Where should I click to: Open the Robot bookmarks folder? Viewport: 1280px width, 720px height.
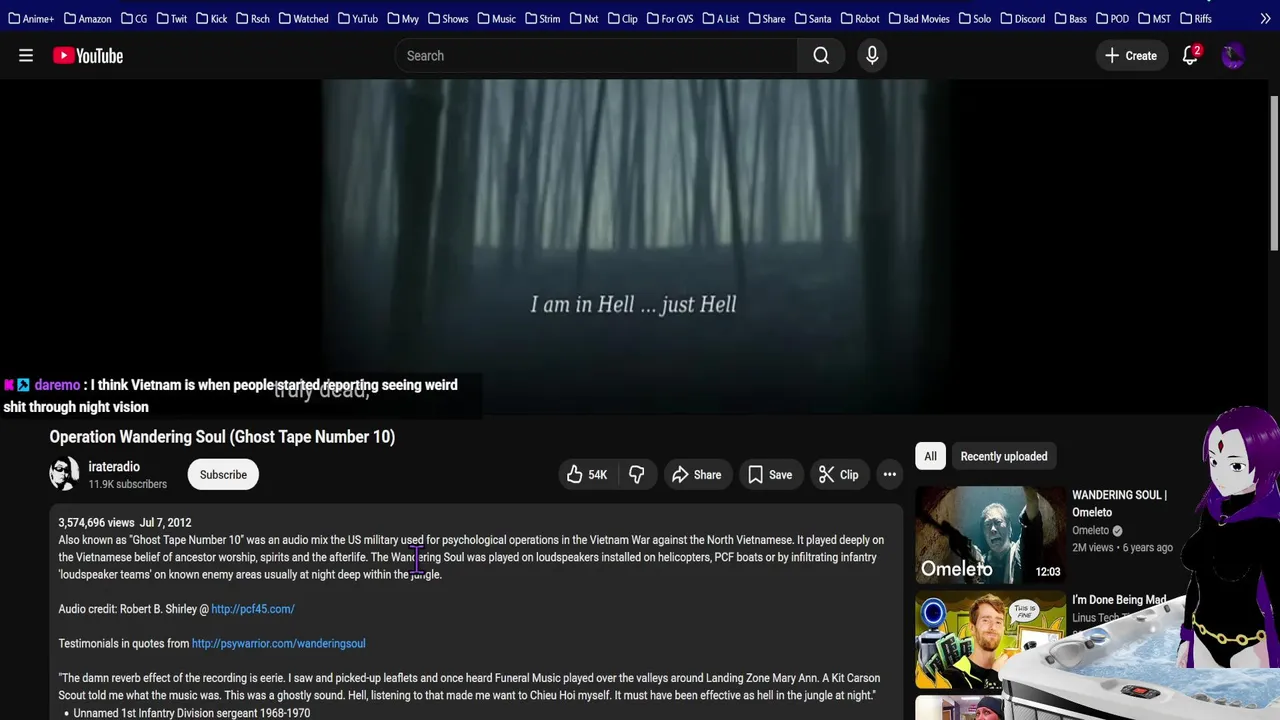pyautogui.click(x=859, y=18)
